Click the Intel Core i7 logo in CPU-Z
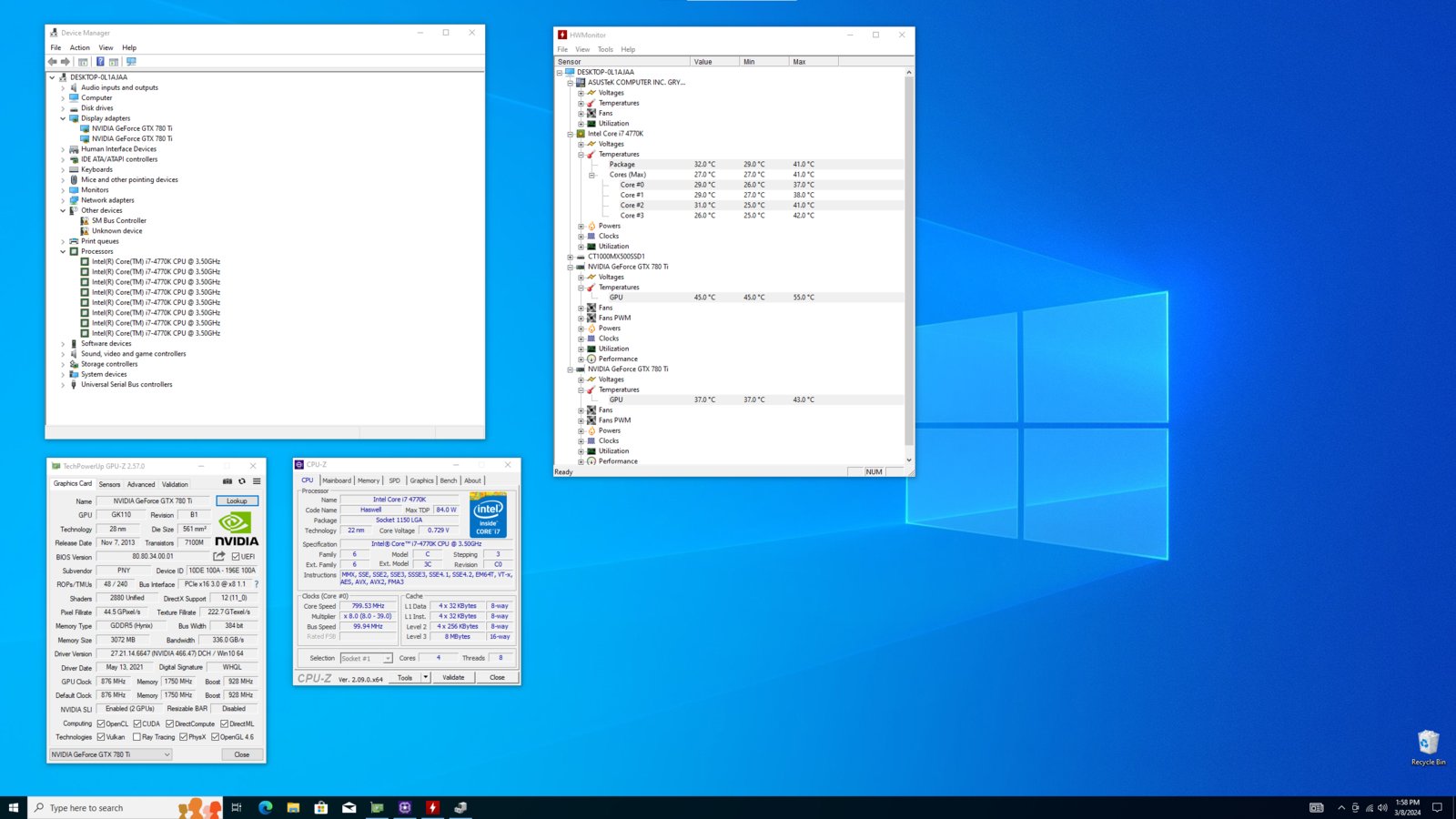Viewport: 1456px width, 819px height. [x=488, y=515]
